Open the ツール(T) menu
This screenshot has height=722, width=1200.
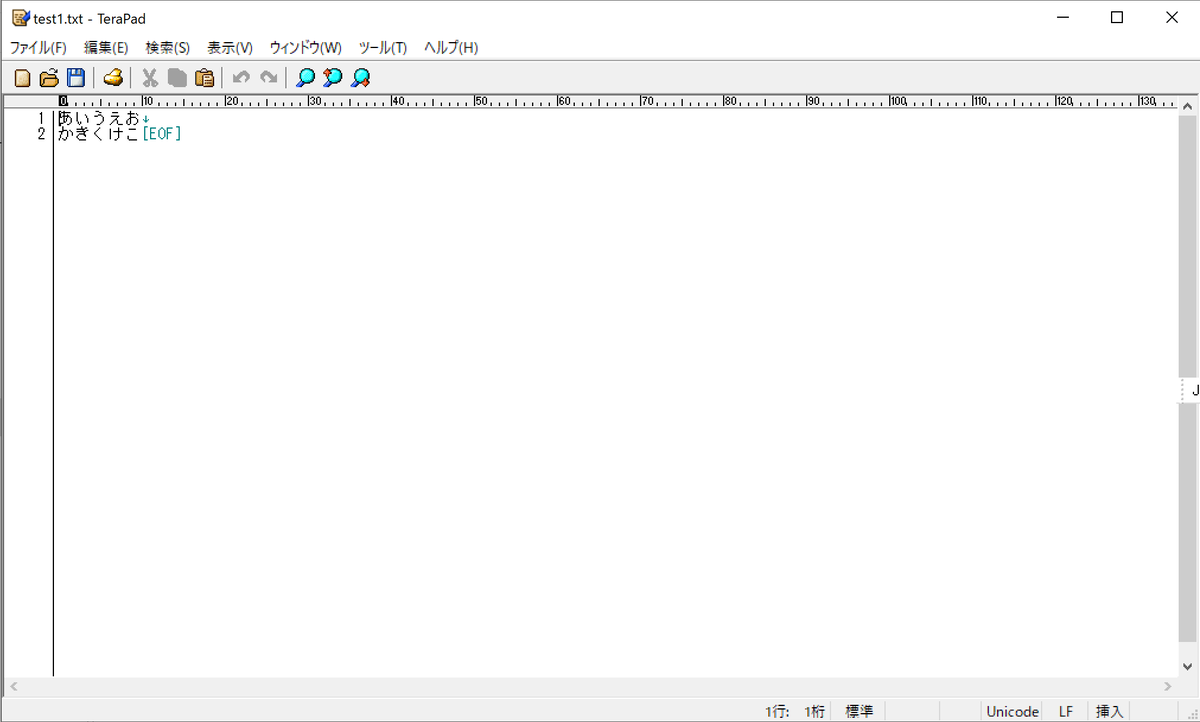pyautogui.click(x=382, y=48)
